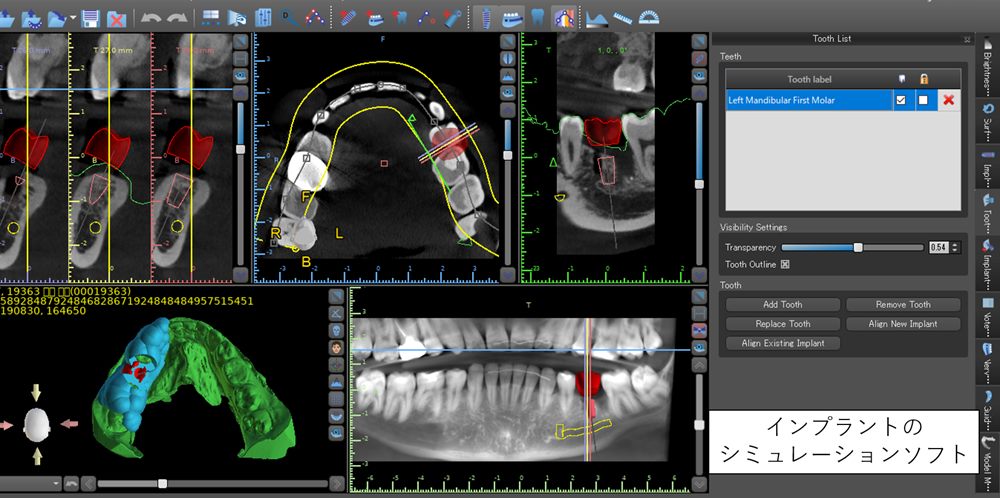This screenshot has height=498, width=1000.
Task: Click the add sleeve cylinder icon with red dot
Action: 453,18
